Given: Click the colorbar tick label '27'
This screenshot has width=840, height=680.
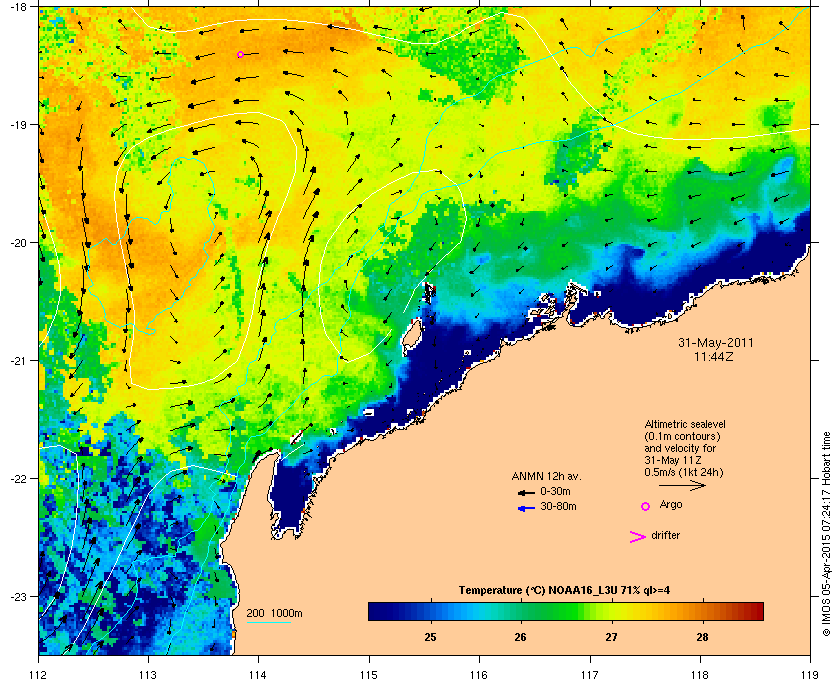Looking at the screenshot, I should click(x=611, y=638).
